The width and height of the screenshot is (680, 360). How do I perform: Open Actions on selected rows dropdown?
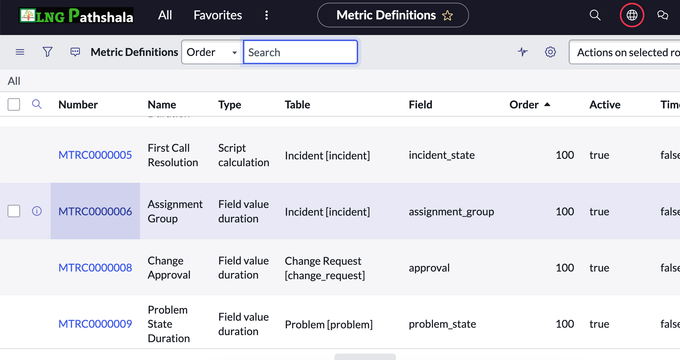tap(624, 52)
